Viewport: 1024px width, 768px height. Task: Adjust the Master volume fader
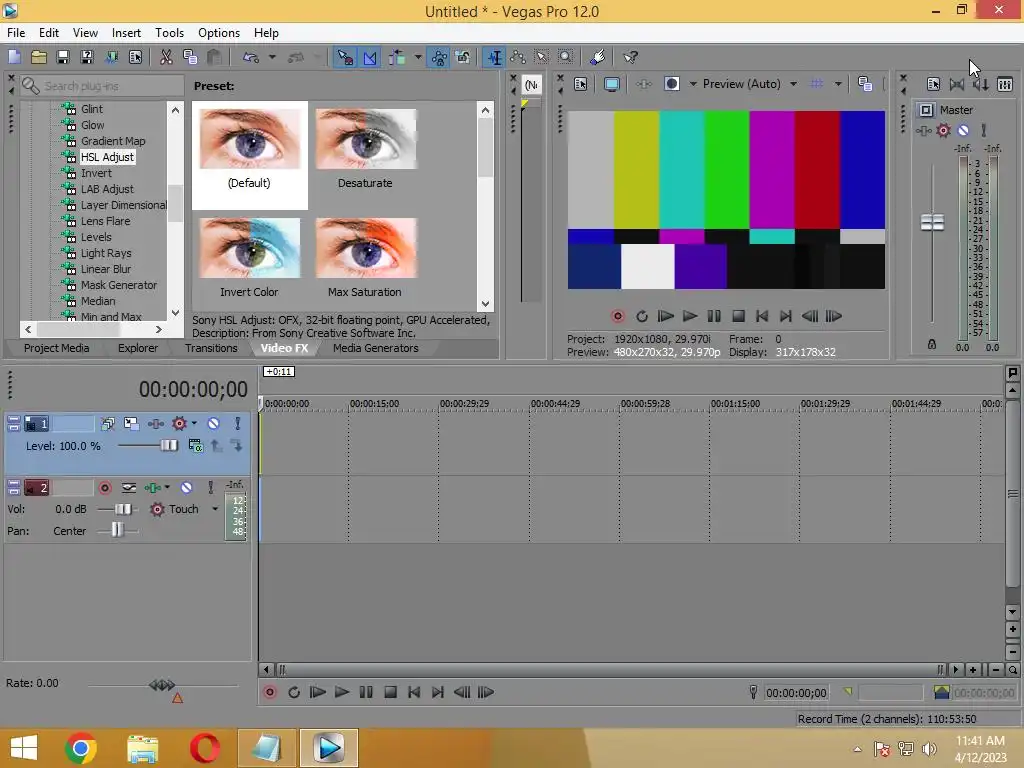coord(932,222)
